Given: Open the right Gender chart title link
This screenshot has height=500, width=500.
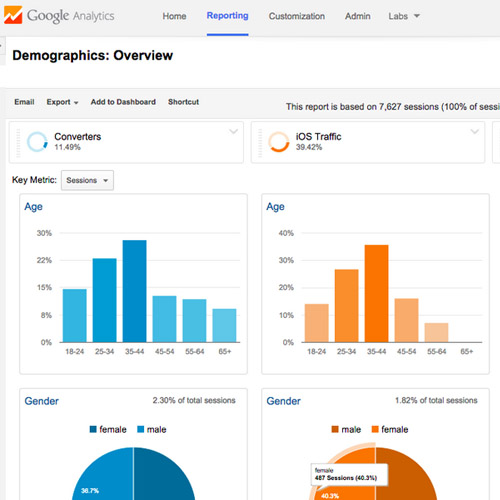Looking at the screenshot, I should (283, 401).
